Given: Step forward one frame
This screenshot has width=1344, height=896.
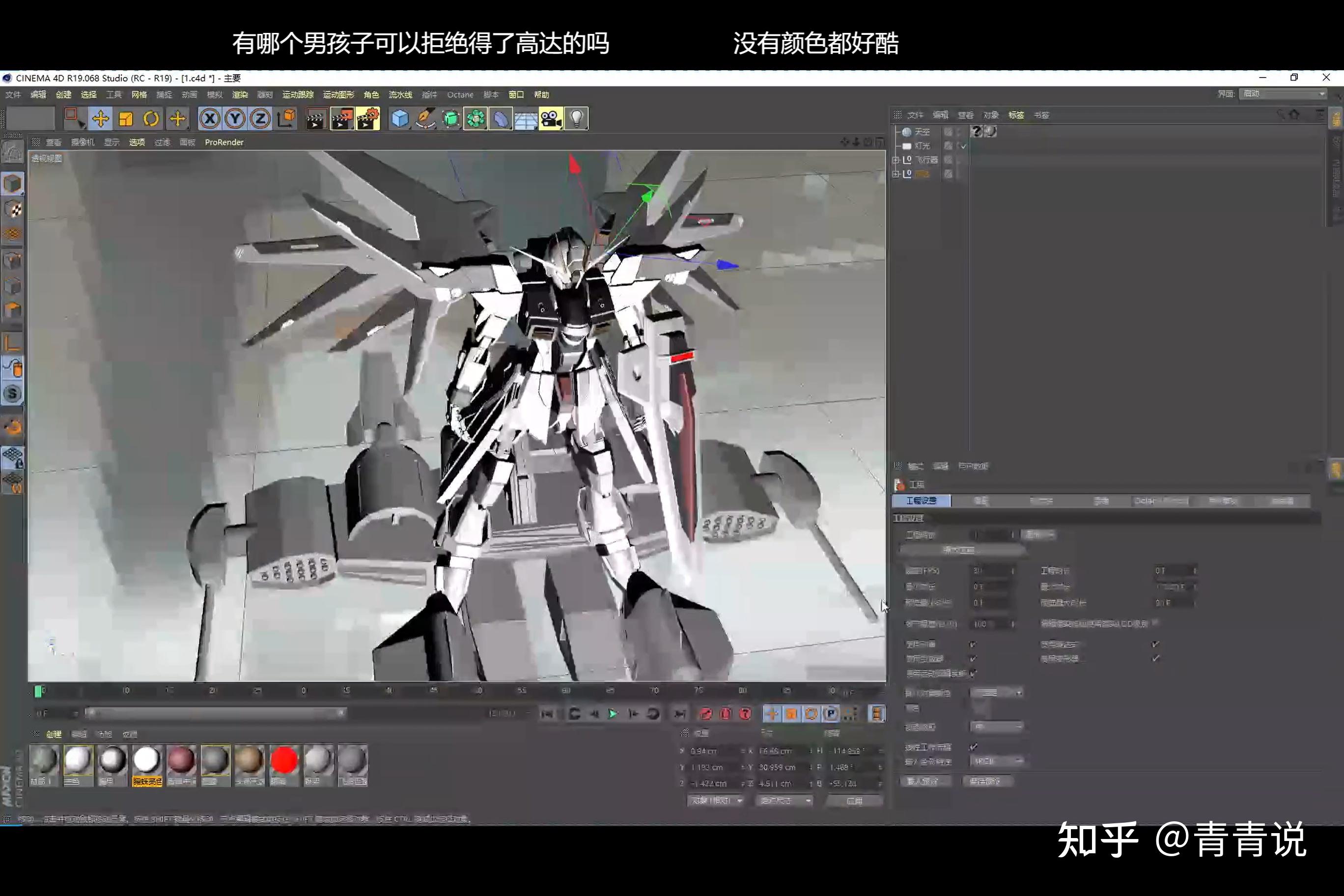Looking at the screenshot, I should click(633, 714).
